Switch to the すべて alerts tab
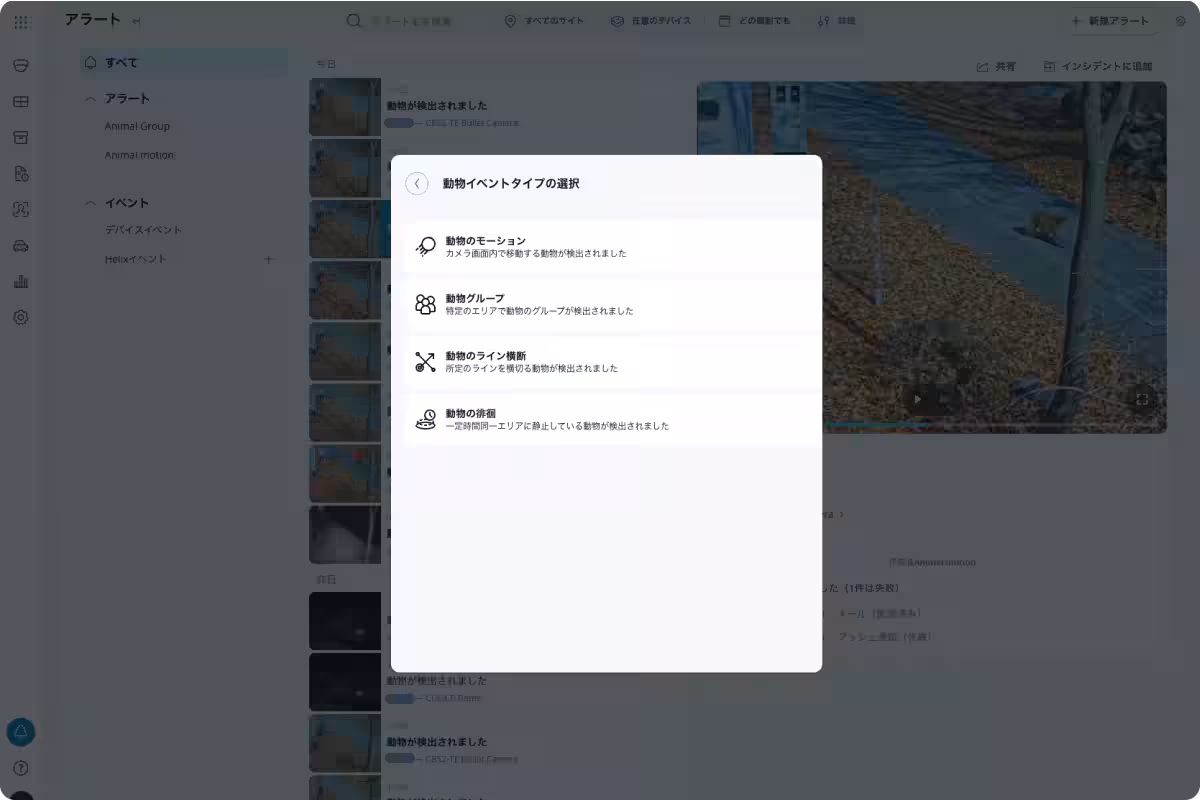Image resolution: width=1200 pixels, height=800 pixels. coord(122,62)
